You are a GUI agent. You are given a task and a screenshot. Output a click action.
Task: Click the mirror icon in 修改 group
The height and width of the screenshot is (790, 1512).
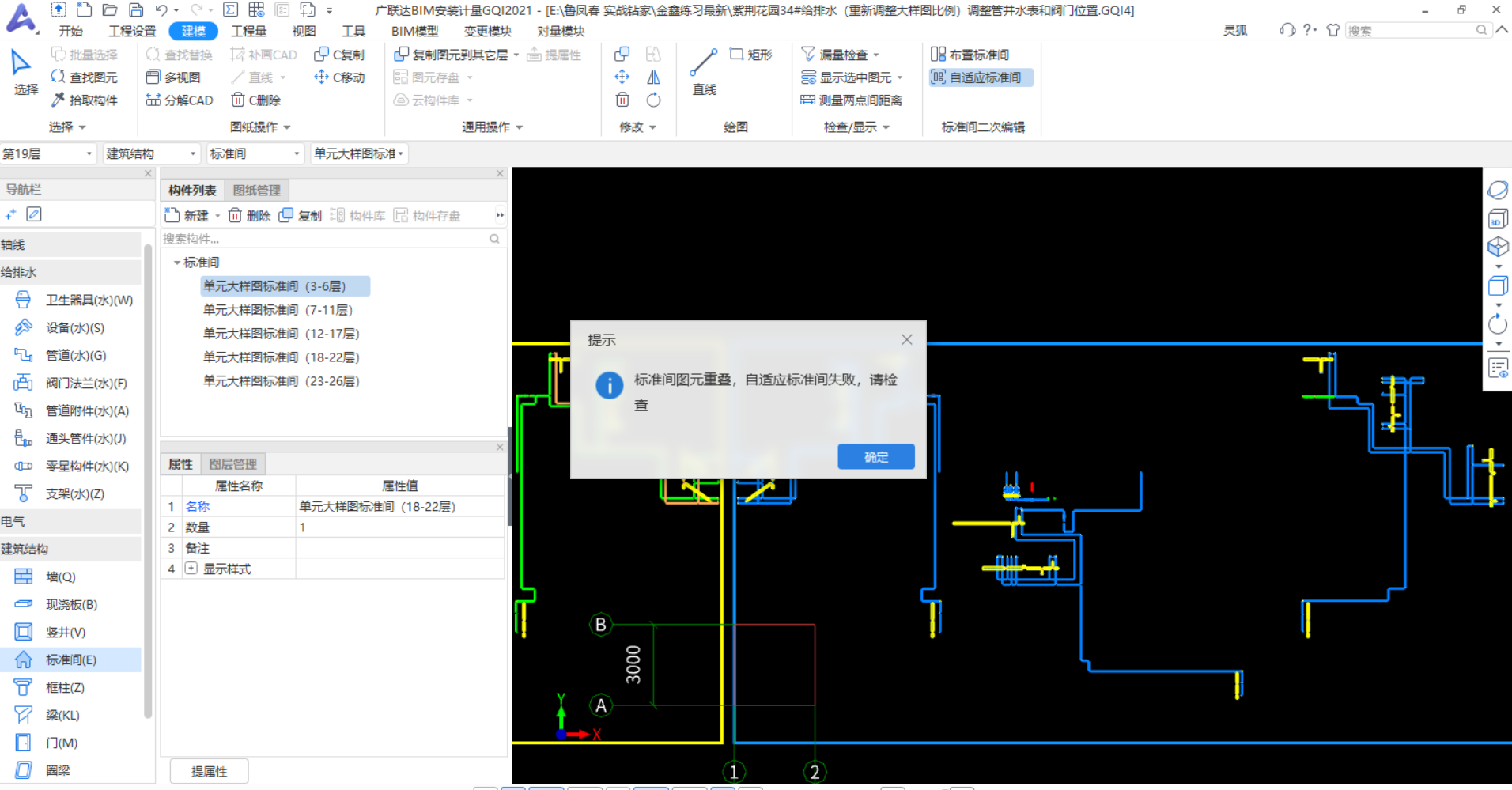click(653, 77)
